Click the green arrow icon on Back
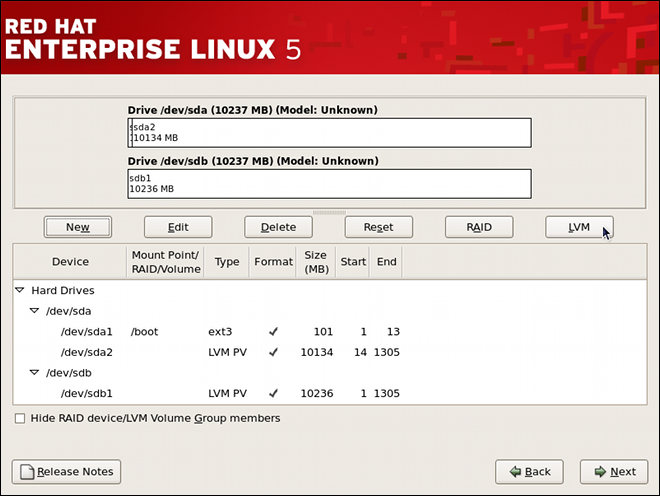Viewport: 660px width, 496px height. click(515, 472)
